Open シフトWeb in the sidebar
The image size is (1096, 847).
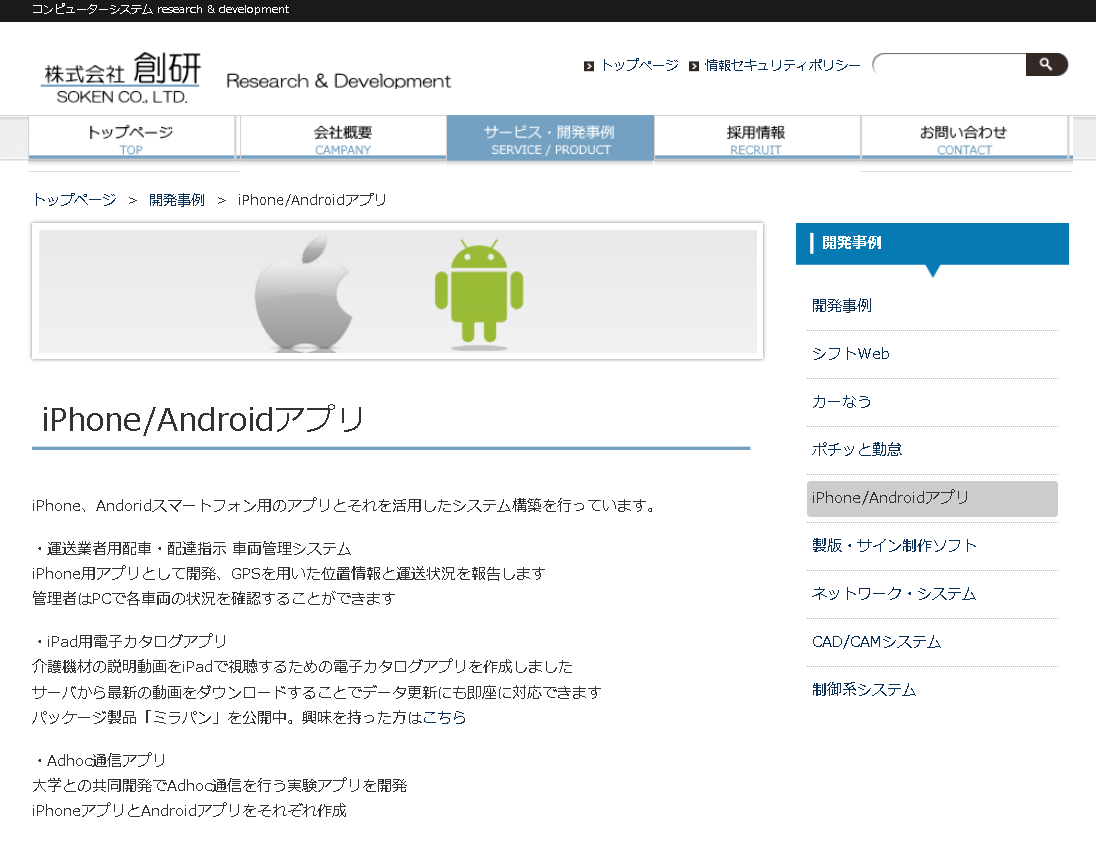click(x=851, y=354)
